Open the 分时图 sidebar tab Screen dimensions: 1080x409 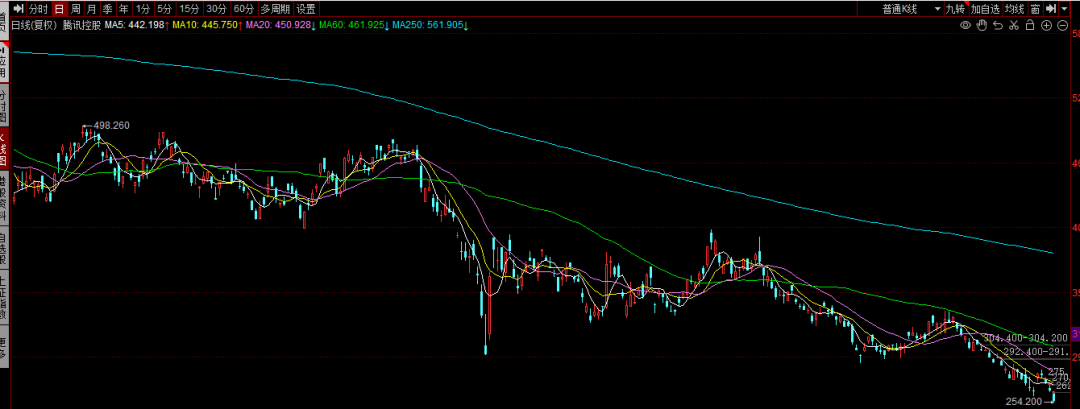[x=4, y=107]
